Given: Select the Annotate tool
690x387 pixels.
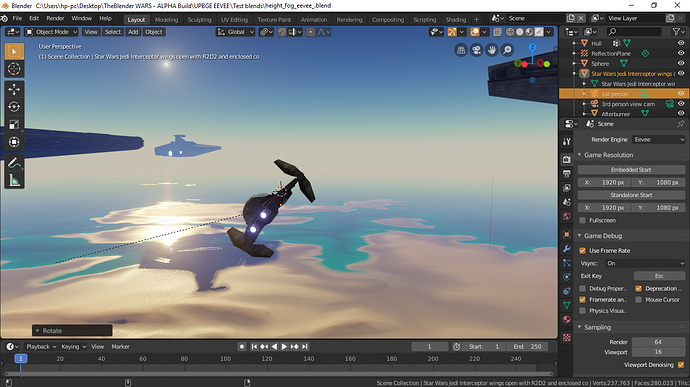Looking at the screenshot, I should pos(14,163).
